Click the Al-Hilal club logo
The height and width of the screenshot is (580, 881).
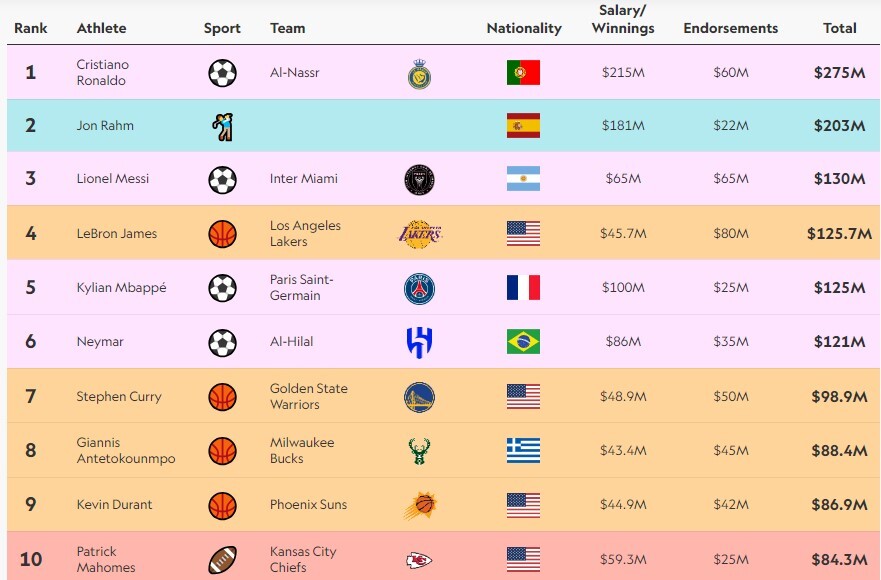[419, 342]
